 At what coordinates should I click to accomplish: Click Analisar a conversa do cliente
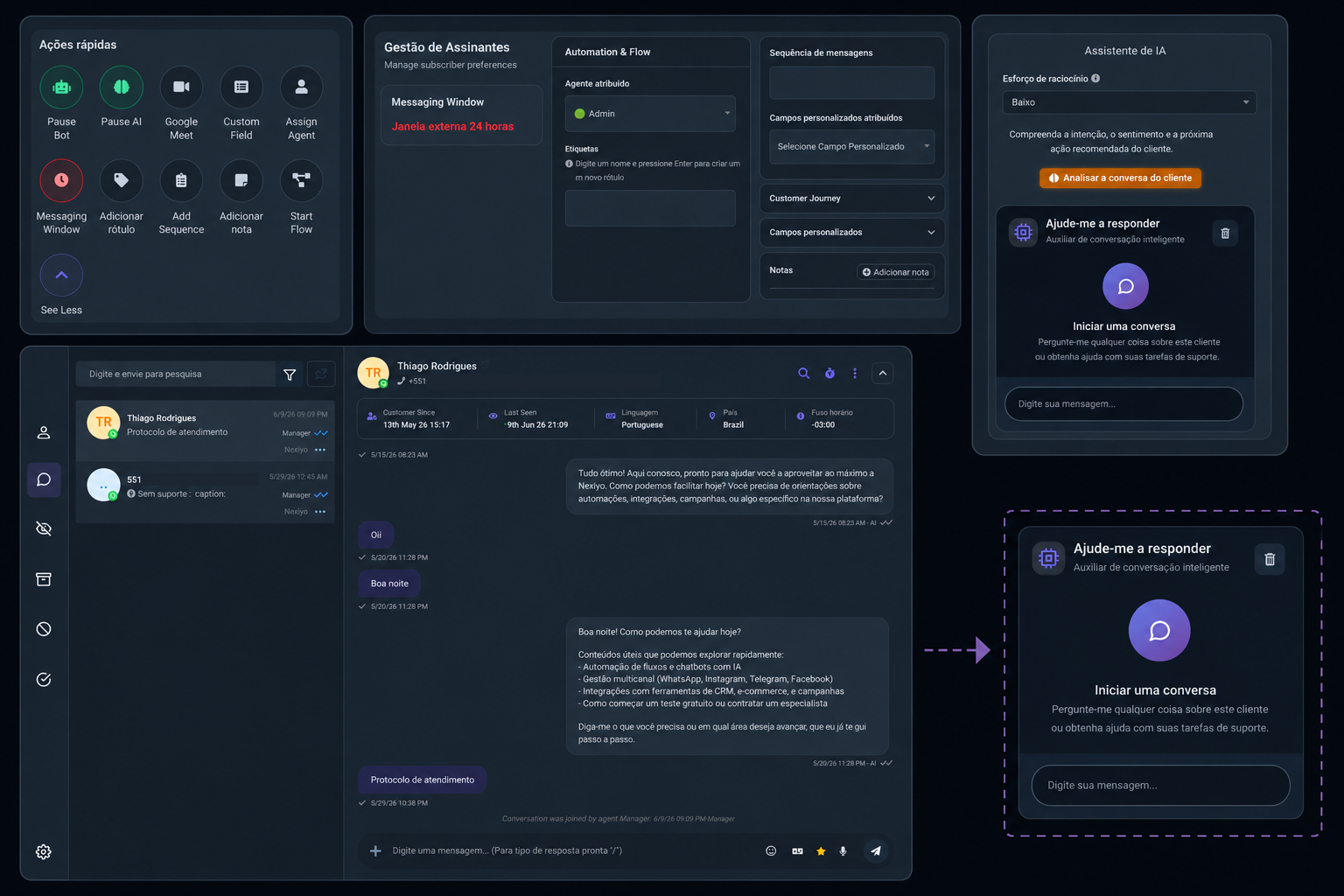tap(1121, 178)
